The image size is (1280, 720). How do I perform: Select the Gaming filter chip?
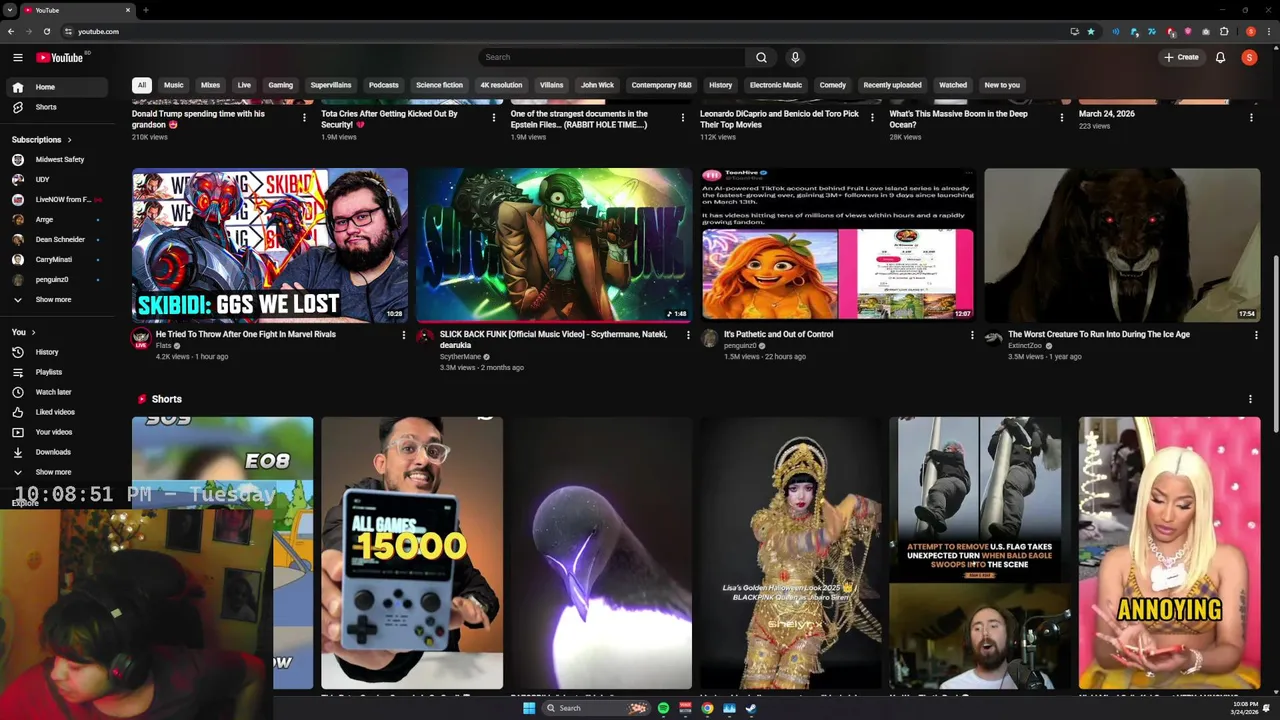[x=280, y=85]
